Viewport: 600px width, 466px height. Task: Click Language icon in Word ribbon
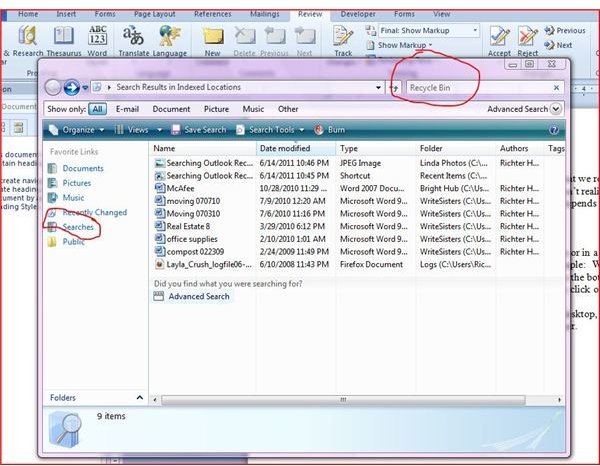point(169,36)
